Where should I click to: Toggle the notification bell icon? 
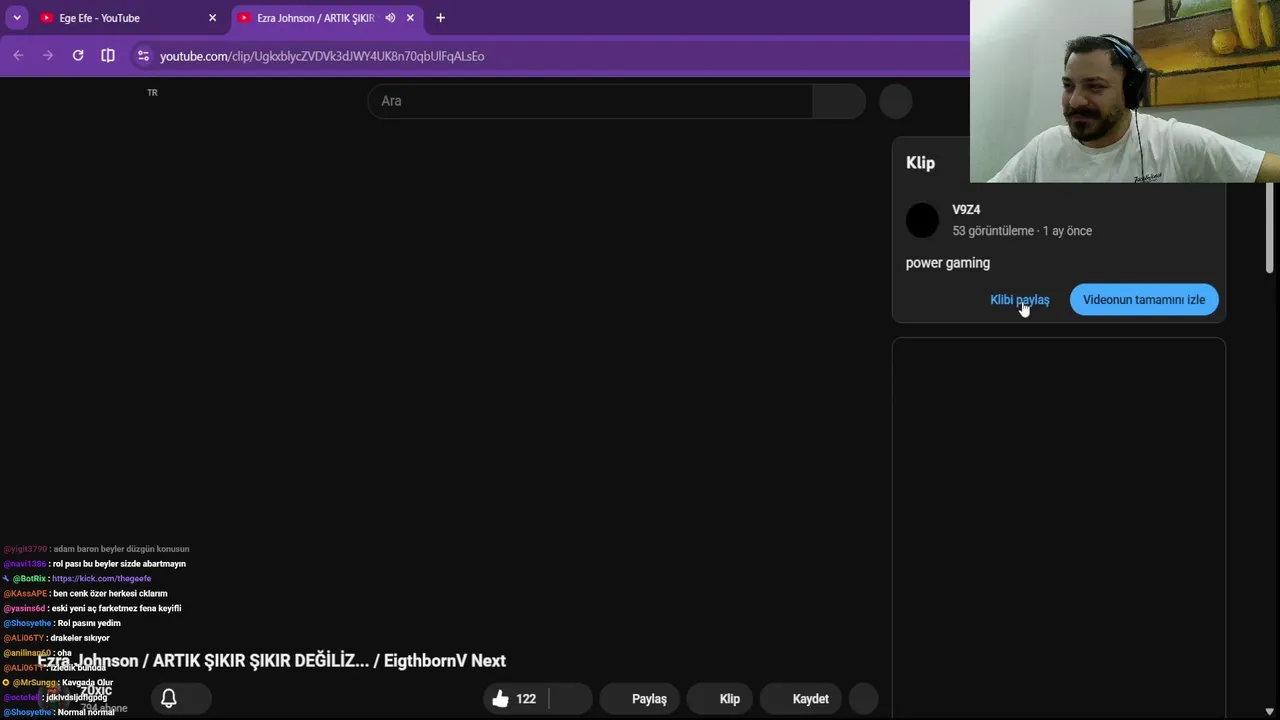(169, 699)
